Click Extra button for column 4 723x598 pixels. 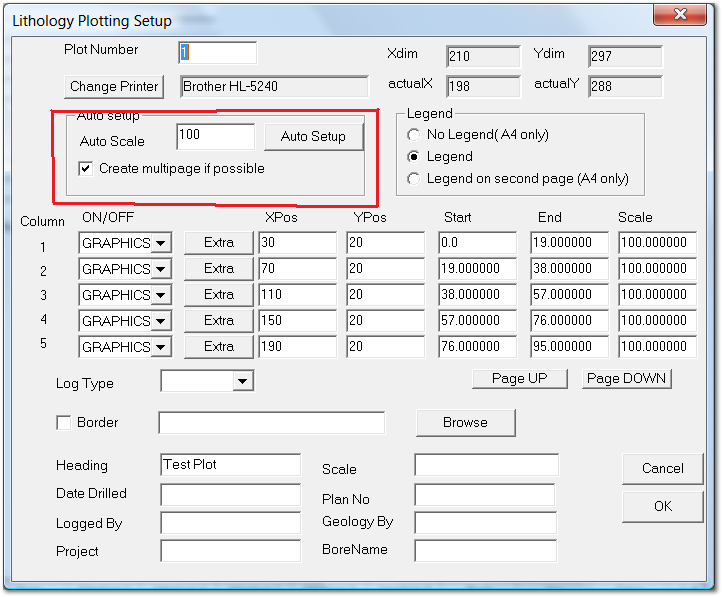(218, 321)
